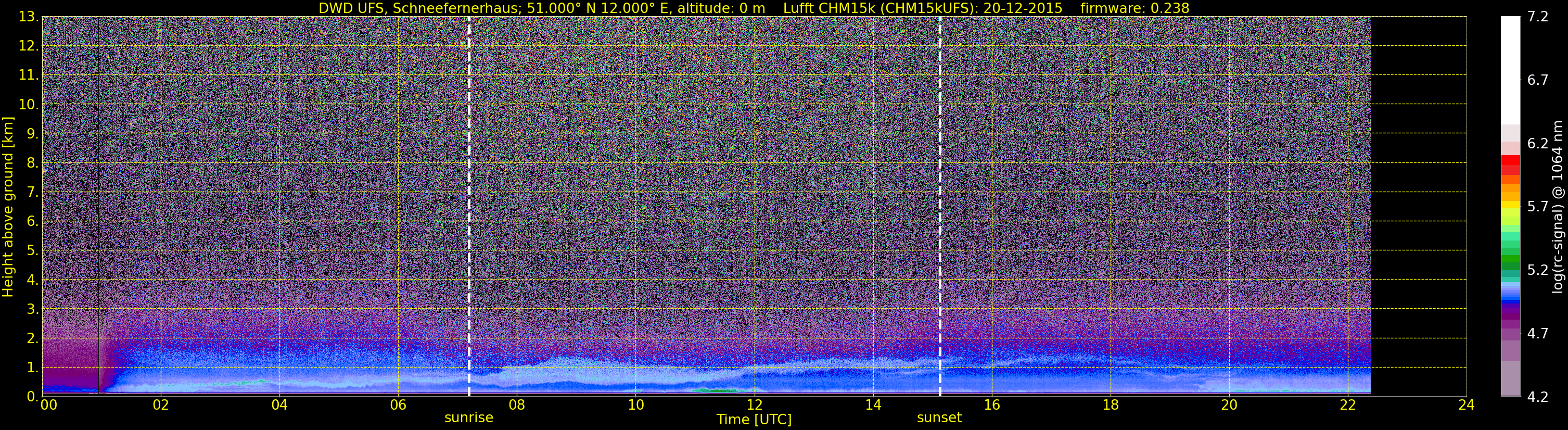The height and width of the screenshot is (430, 1568).
Task: Click the height tick label '11.'
Action: click(28, 75)
